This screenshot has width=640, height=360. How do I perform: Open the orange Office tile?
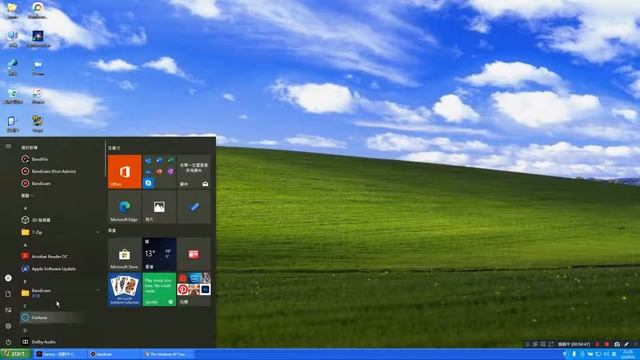[x=124, y=171]
